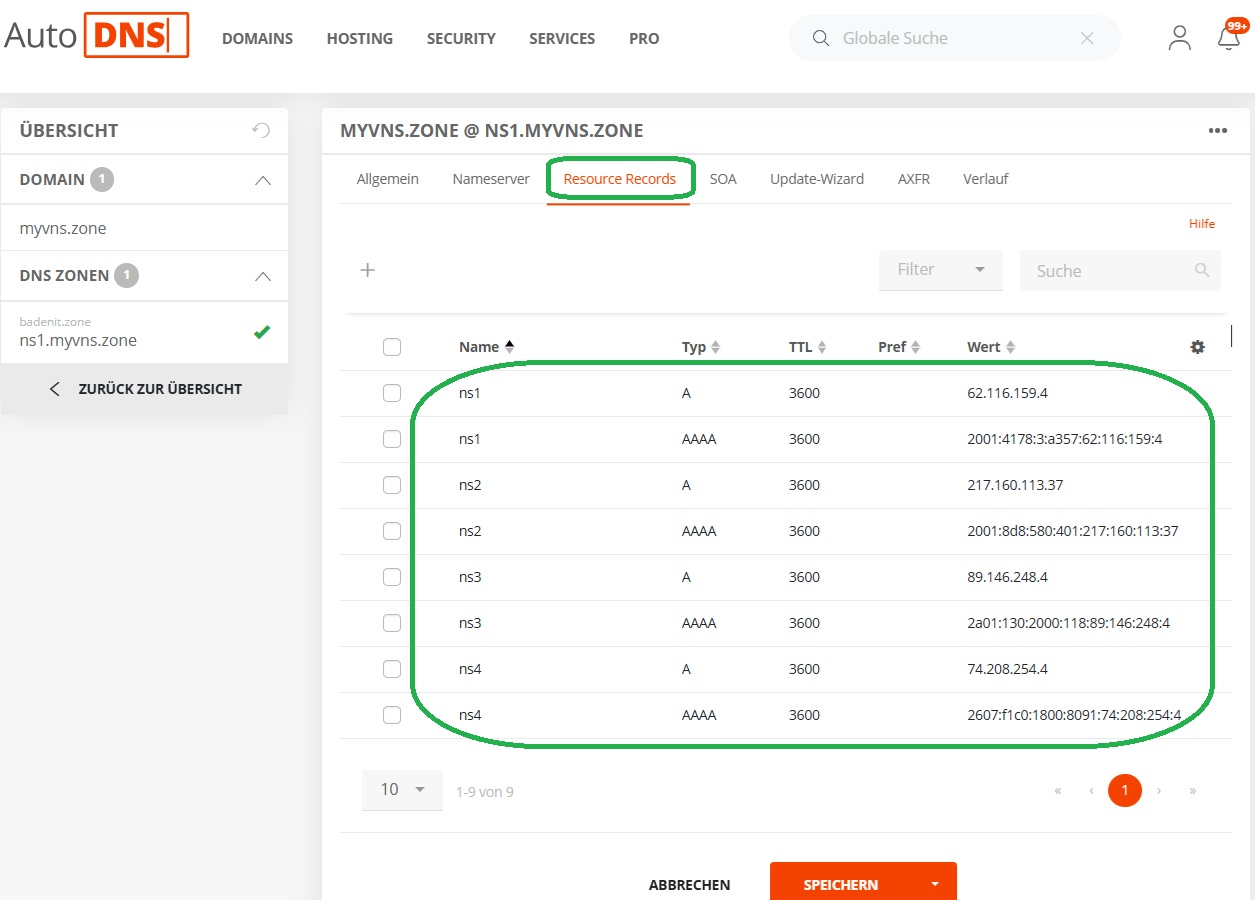Sort the table by Typ column
The image size is (1255, 900).
[701, 347]
